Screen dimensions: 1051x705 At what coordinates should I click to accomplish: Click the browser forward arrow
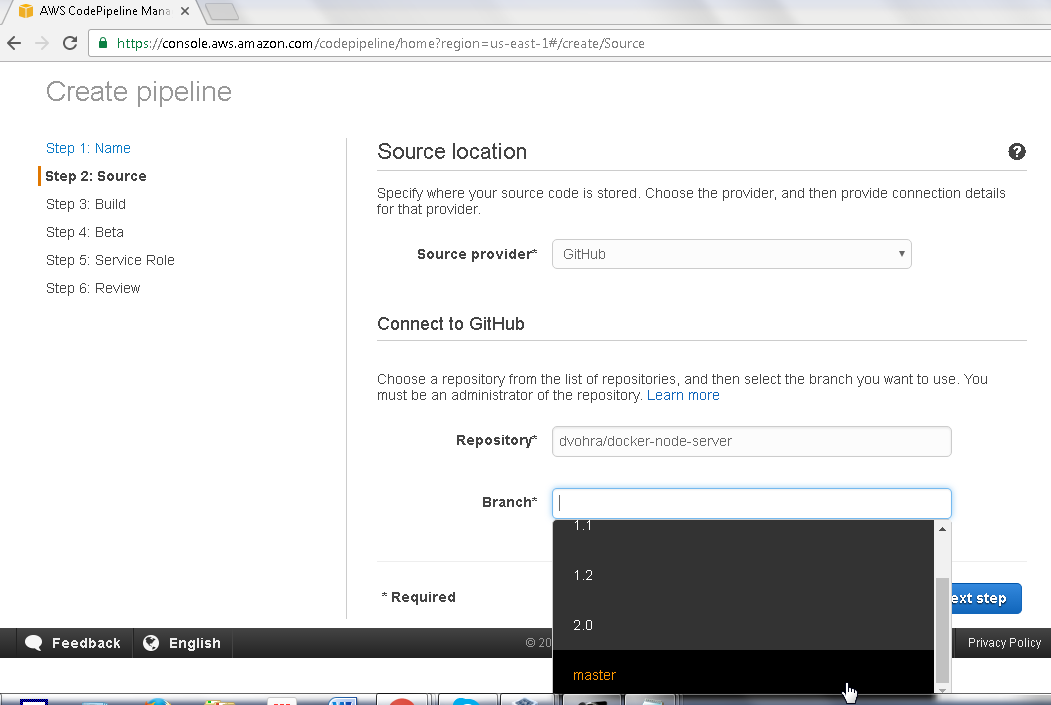(x=42, y=44)
